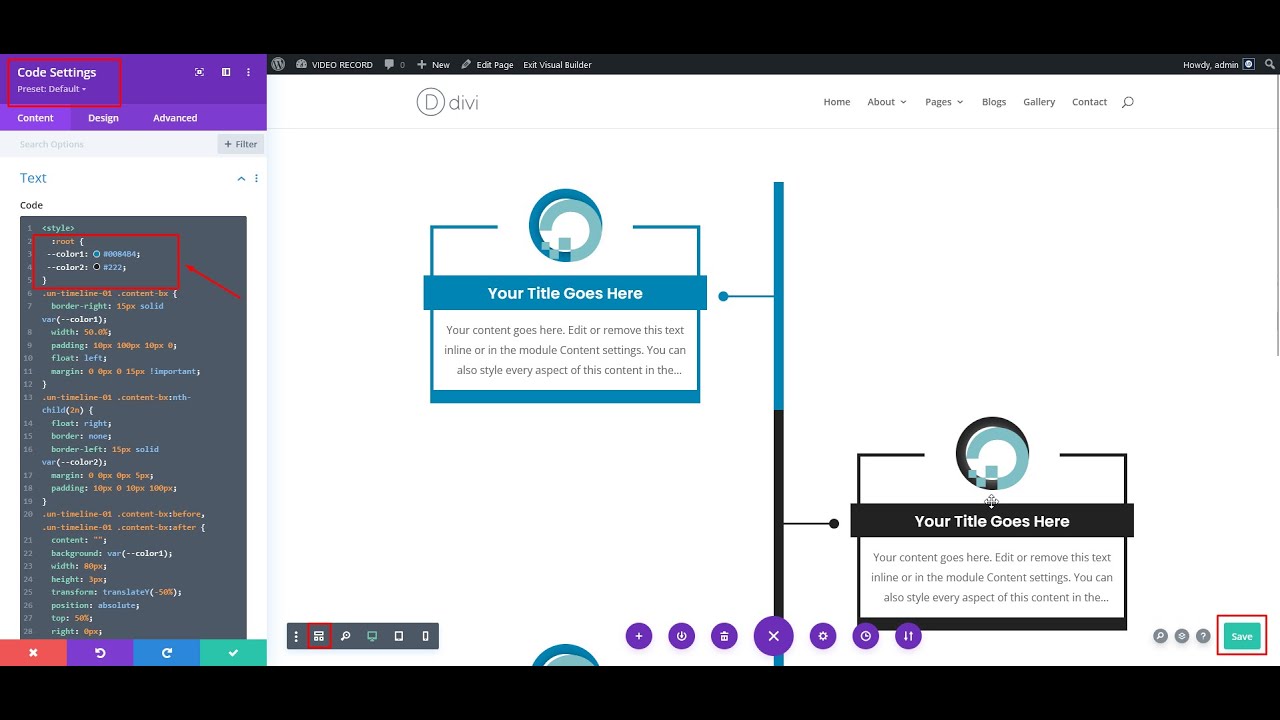Snap Code Settings panel to side

[226, 72]
